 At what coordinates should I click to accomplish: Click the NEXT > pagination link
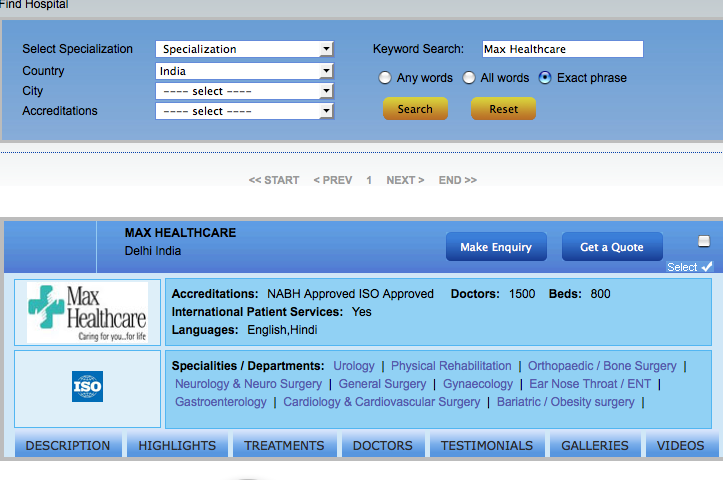(405, 180)
